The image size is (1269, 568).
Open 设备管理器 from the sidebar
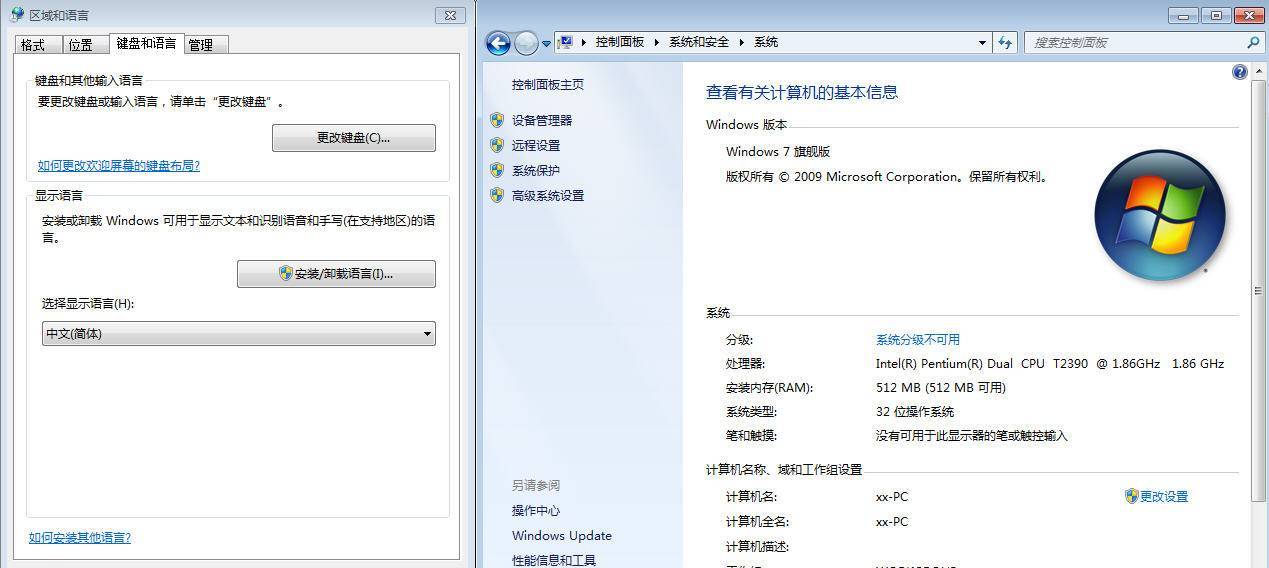tap(542, 120)
